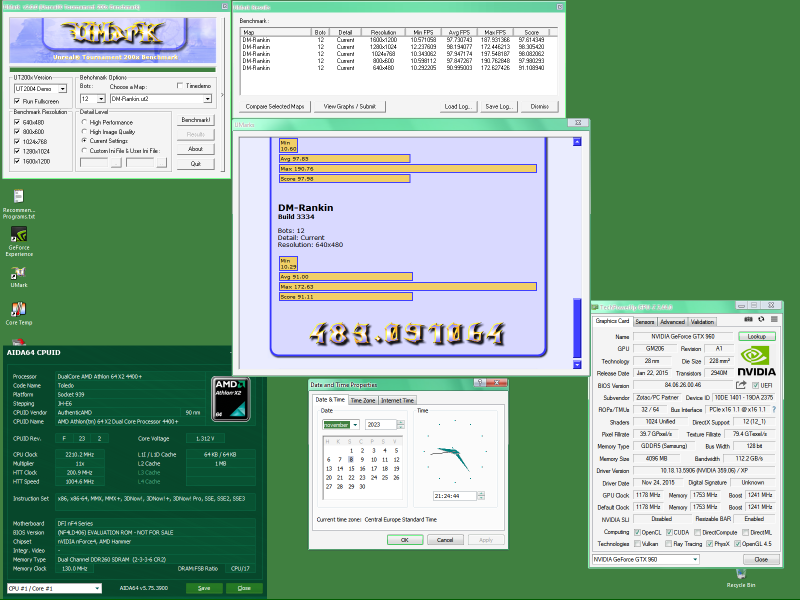Click OK in Date and Time Properties
Image resolution: width=800 pixels, height=600 pixels.
point(405,540)
